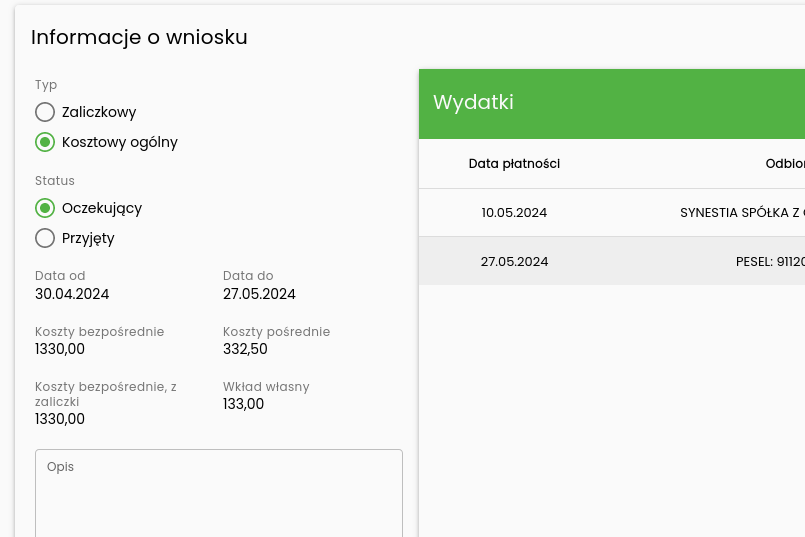
Task: Click the Status section label
Action: [x=55, y=181]
